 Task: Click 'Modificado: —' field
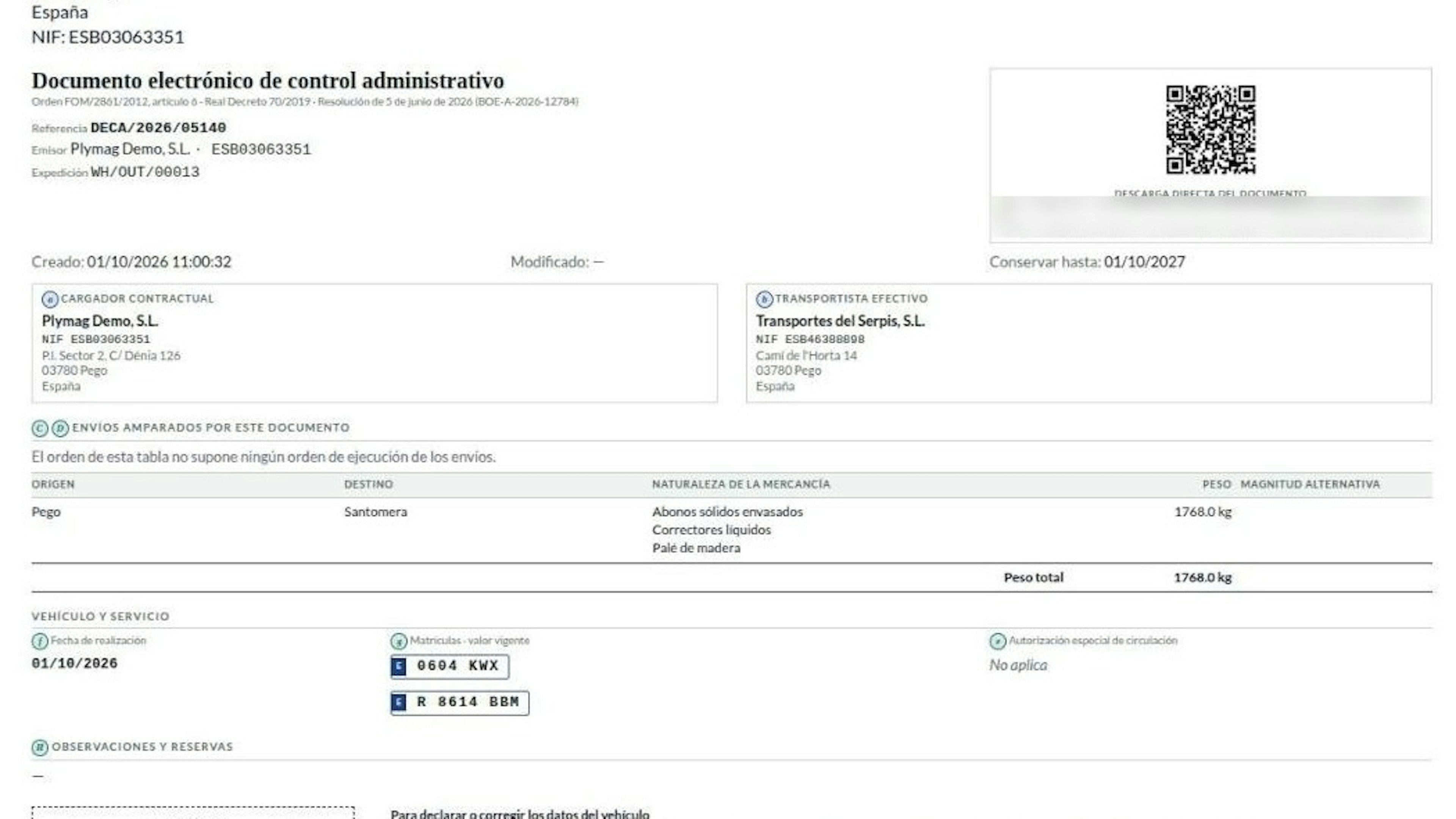(557, 262)
